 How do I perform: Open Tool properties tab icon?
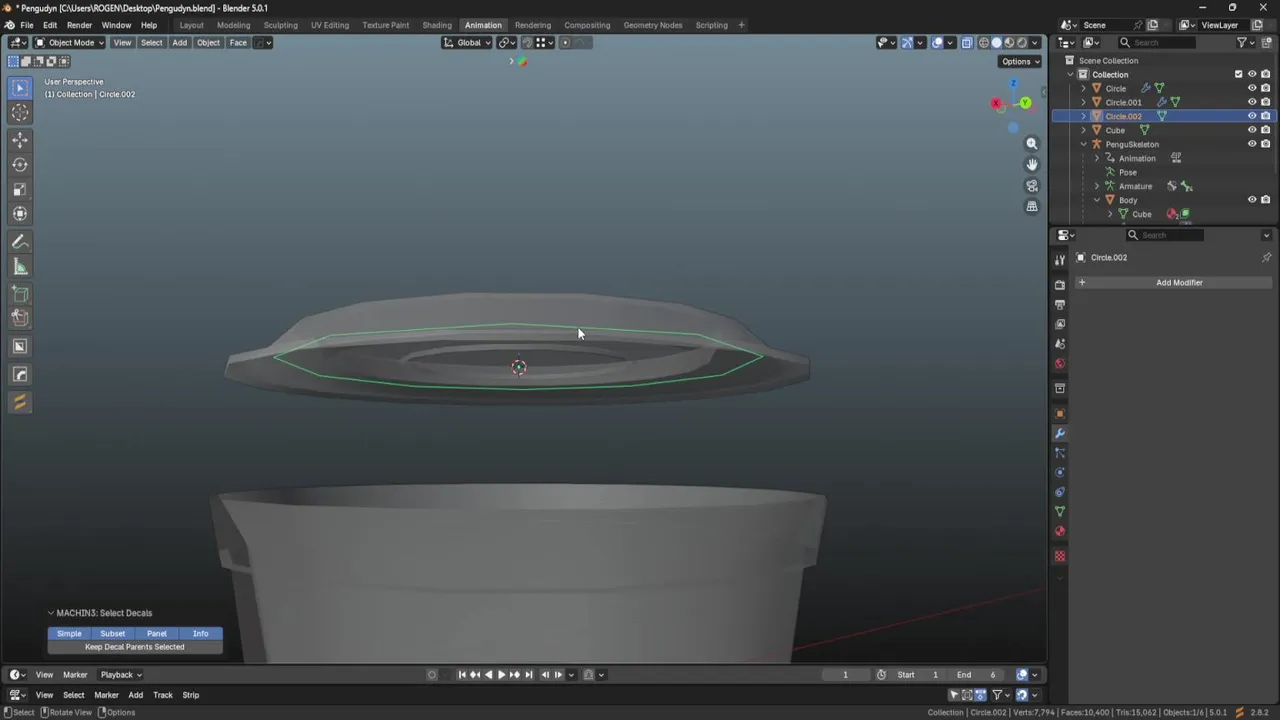[x=1060, y=260]
